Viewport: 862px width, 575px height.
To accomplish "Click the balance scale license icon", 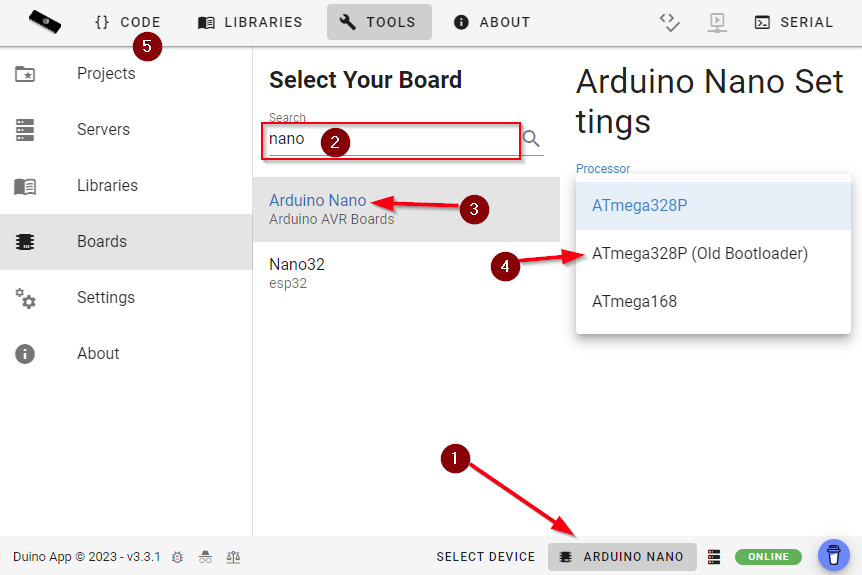I will 233,557.
